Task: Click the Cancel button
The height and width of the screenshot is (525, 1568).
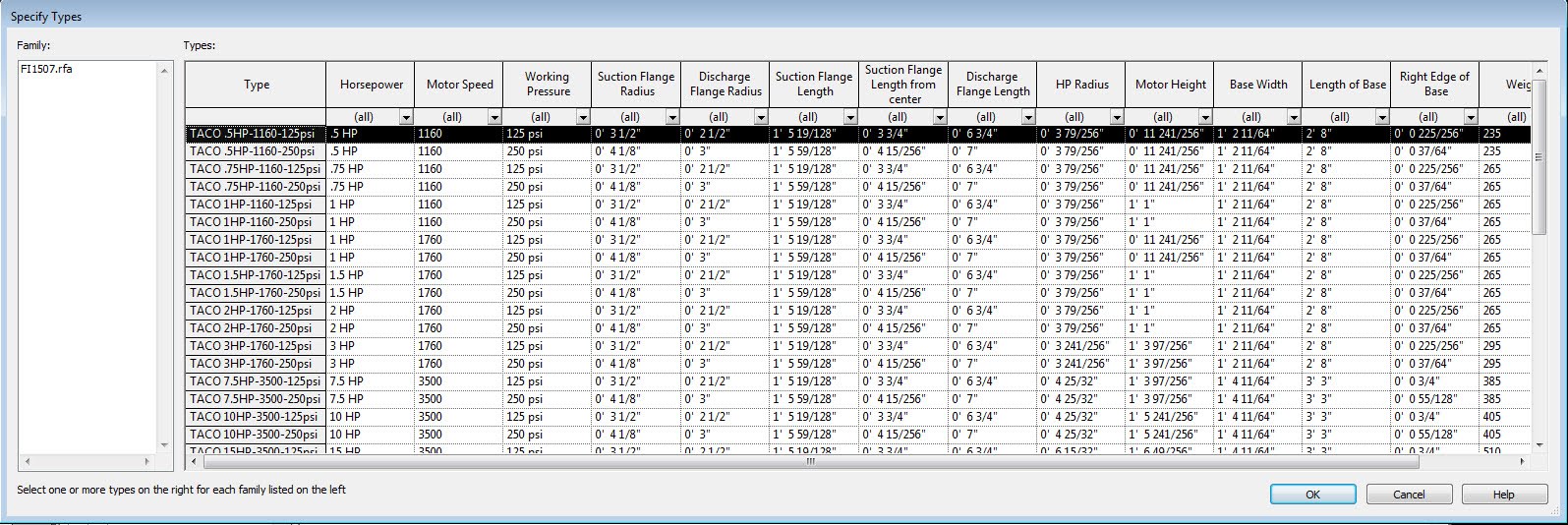Action: 1408,495
